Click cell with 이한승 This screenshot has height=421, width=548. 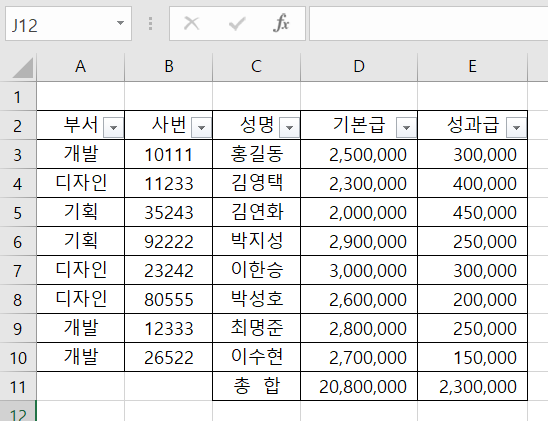[x=257, y=270]
